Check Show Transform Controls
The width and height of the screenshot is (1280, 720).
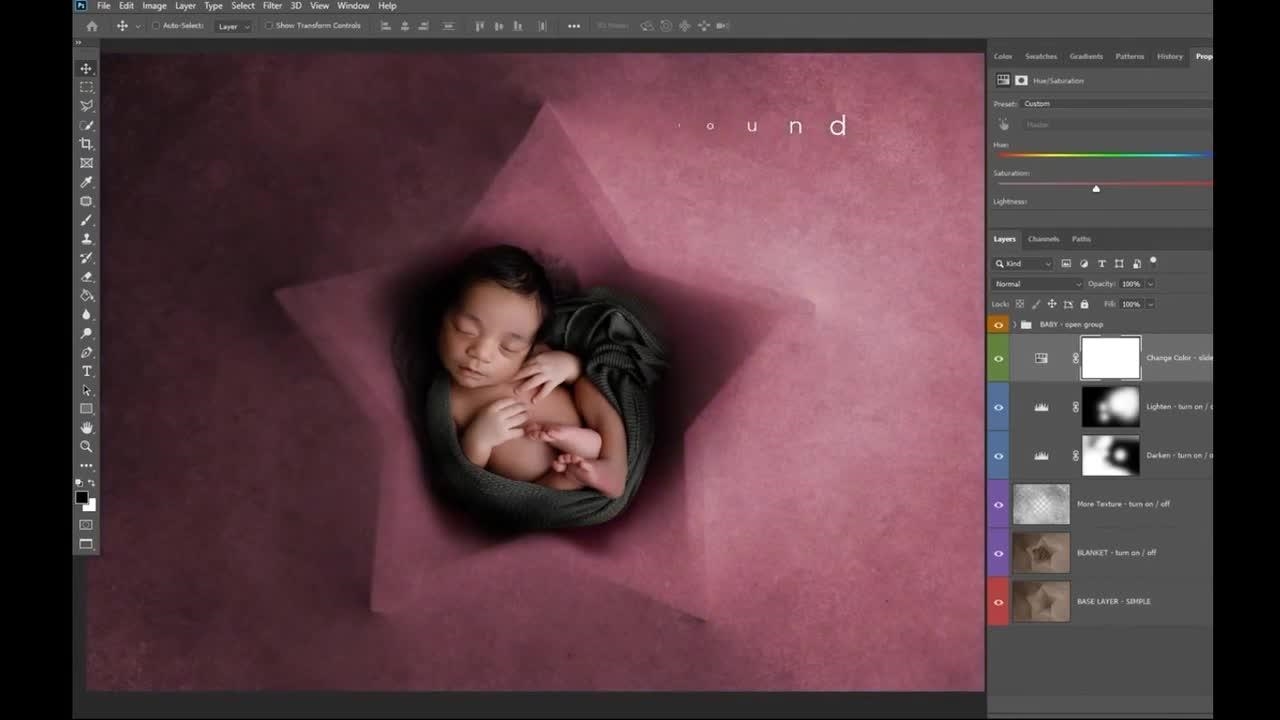tap(269, 26)
